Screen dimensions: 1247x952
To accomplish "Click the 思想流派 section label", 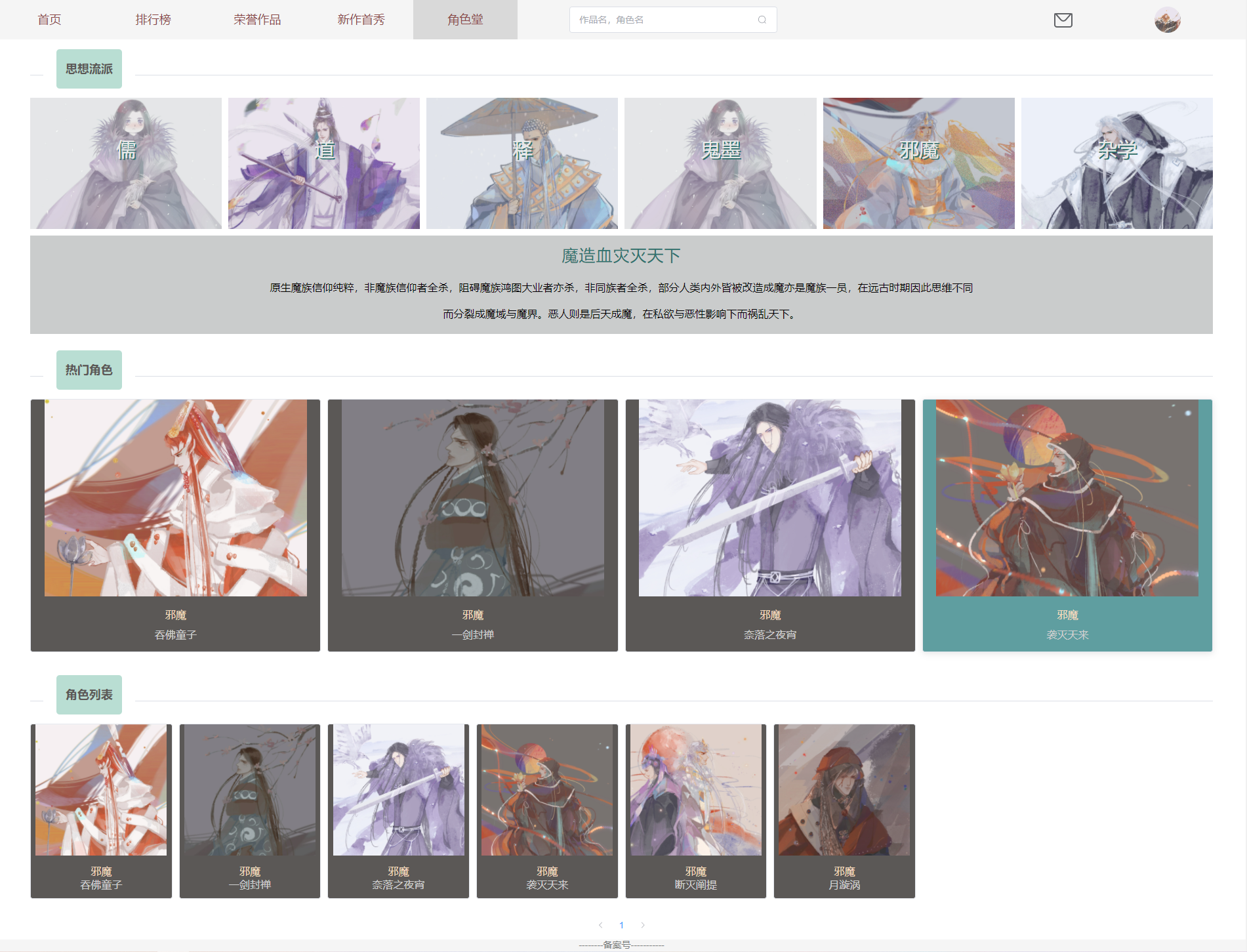I will point(89,69).
